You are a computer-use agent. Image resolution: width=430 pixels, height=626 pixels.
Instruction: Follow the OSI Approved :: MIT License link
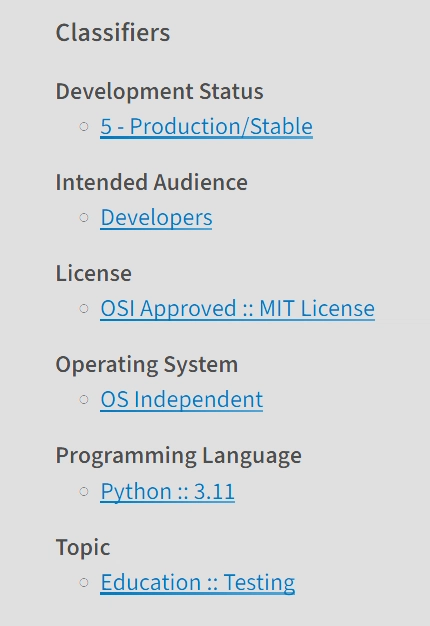238,309
